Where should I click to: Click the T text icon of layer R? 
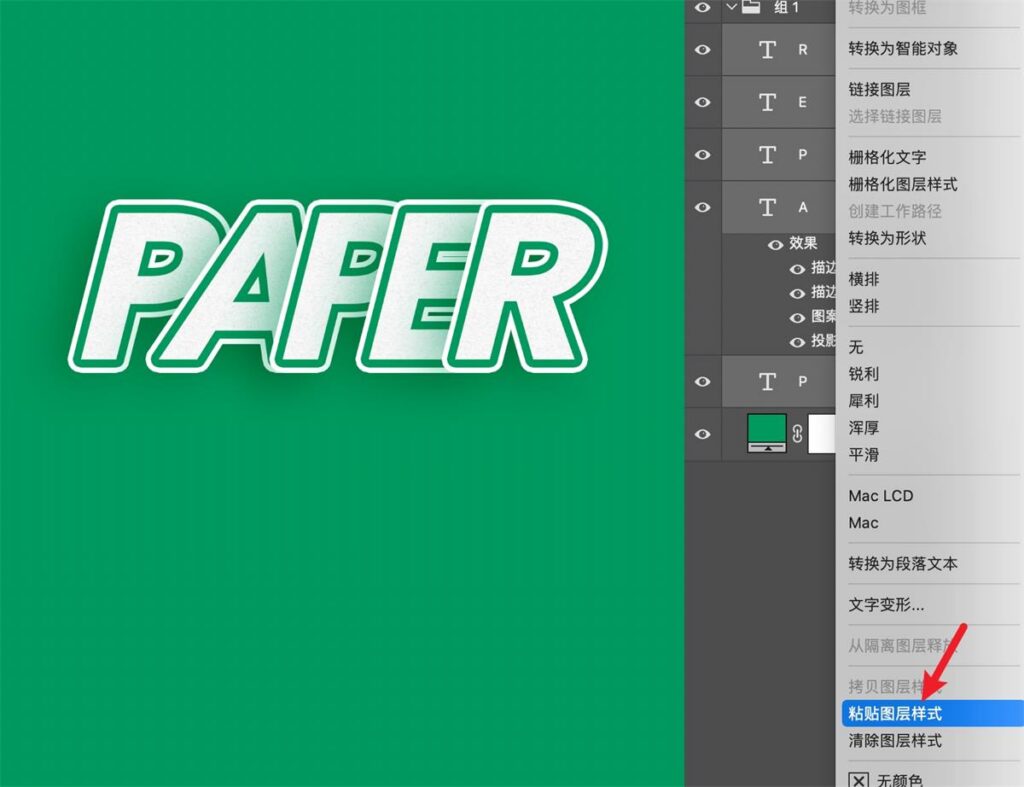(767, 50)
